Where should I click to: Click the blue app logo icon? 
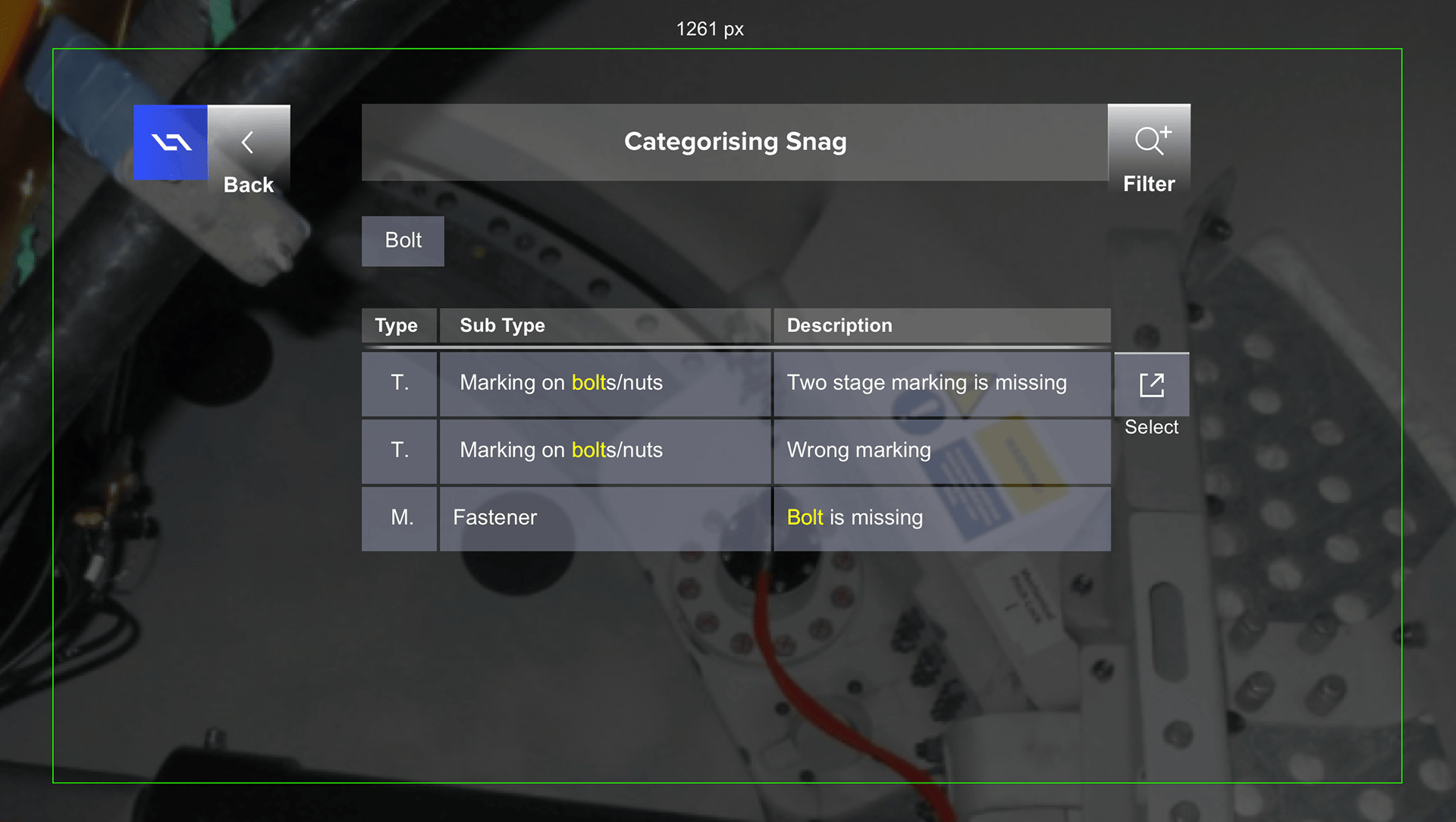click(x=171, y=143)
